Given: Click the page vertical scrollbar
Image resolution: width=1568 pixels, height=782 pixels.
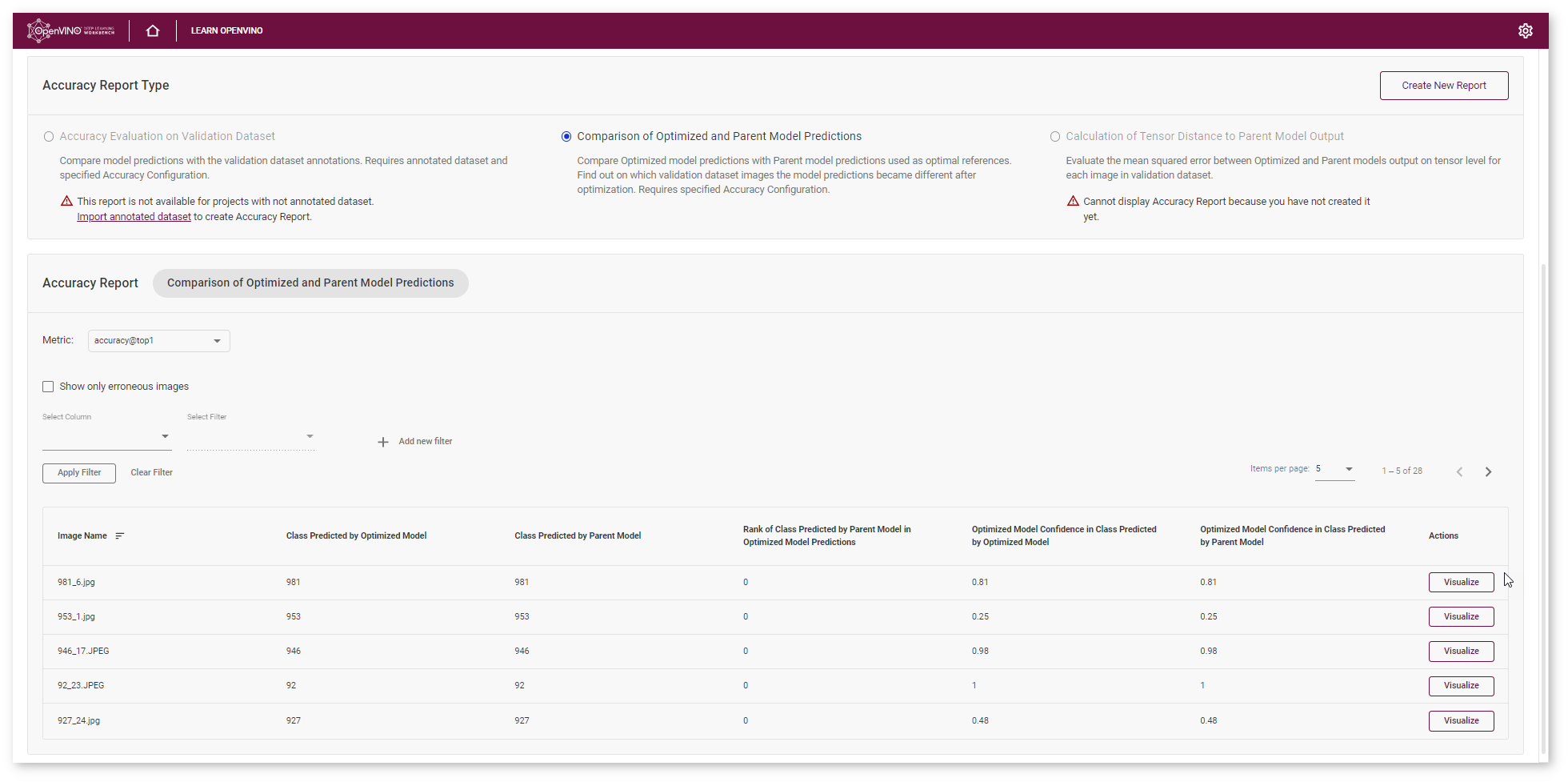Looking at the screenshot, I should click(1543, 508).
